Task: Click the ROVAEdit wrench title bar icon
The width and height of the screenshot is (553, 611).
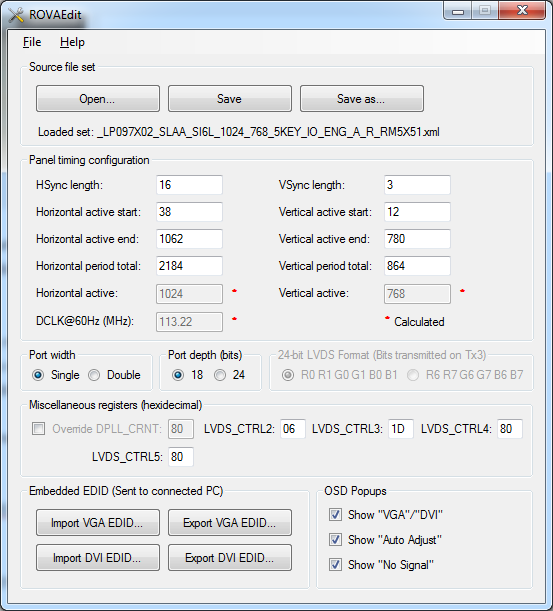Action: pos(16,15)
